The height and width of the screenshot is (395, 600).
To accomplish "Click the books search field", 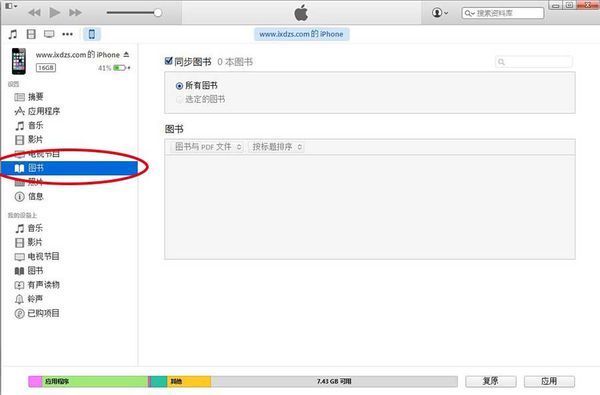I will (534, 62).
